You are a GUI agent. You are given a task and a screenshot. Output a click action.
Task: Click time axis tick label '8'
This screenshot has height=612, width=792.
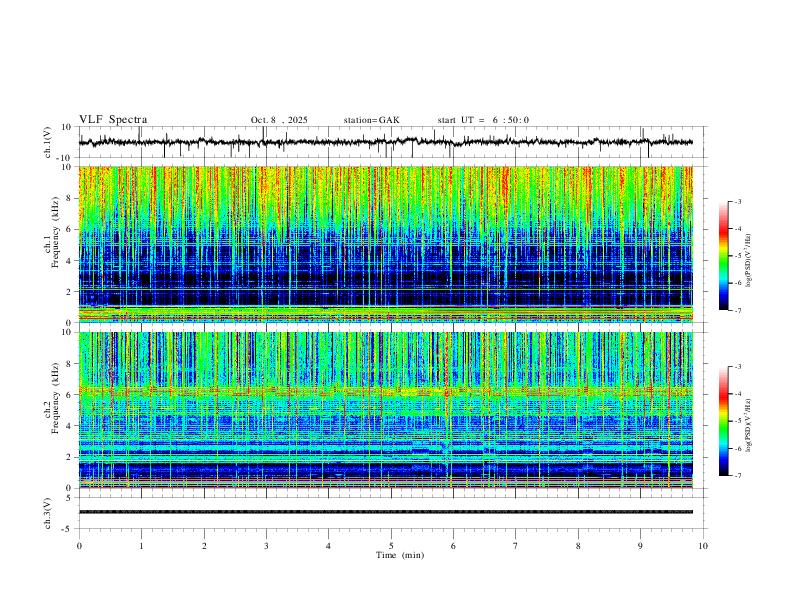578,546
